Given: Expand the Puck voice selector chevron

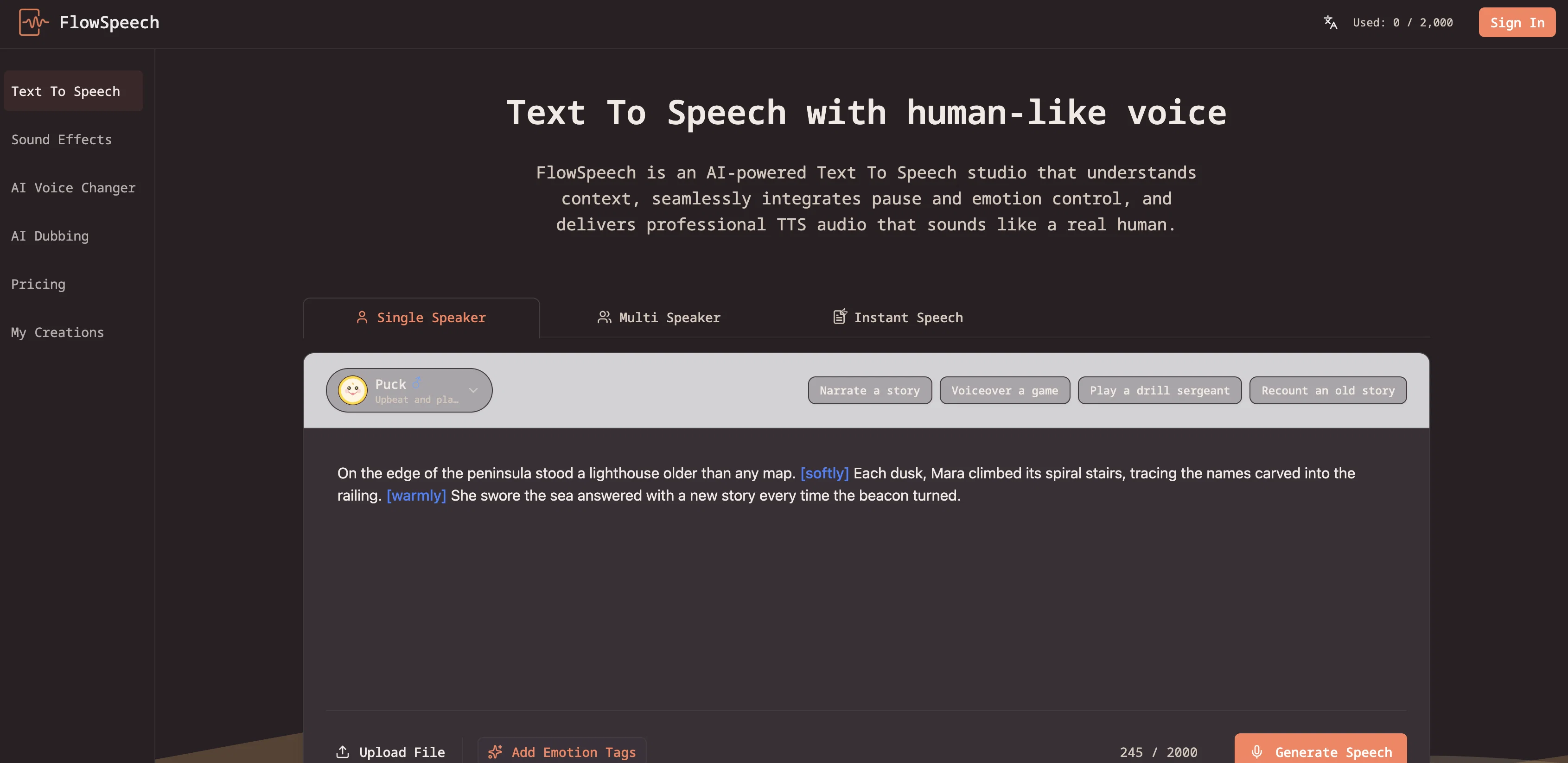Looking at the screenshot, I should 473,390.
